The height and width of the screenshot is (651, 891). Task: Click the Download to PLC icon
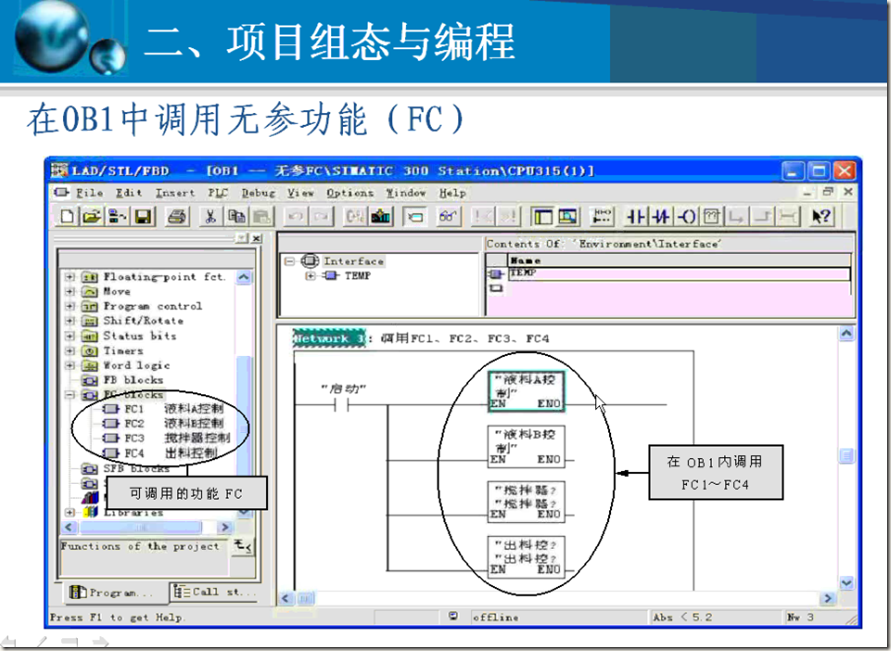(x=381, y=216)
